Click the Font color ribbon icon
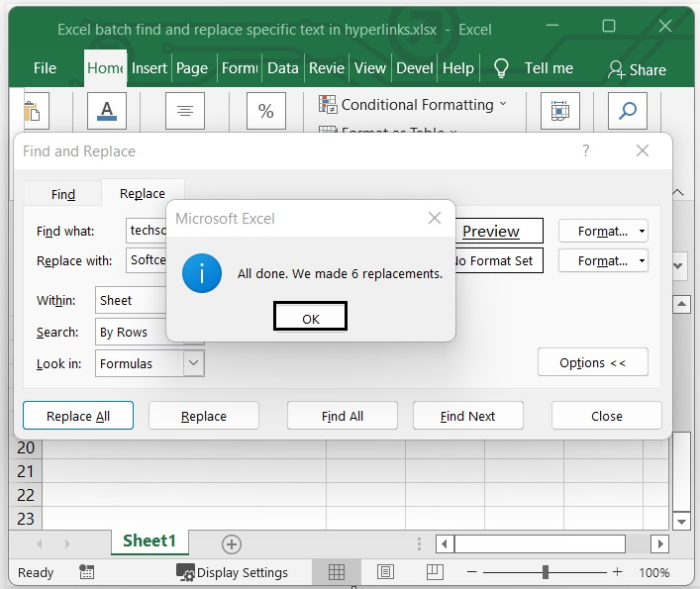 pyautogui.click(x=106, y=111)
